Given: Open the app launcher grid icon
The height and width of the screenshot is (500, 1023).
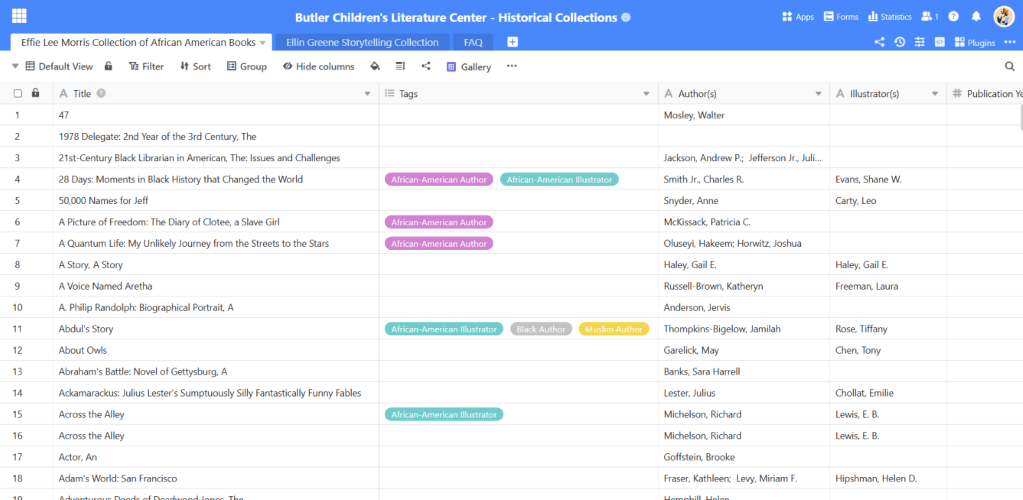Looking at the screenshot, I should pos(19,17).
